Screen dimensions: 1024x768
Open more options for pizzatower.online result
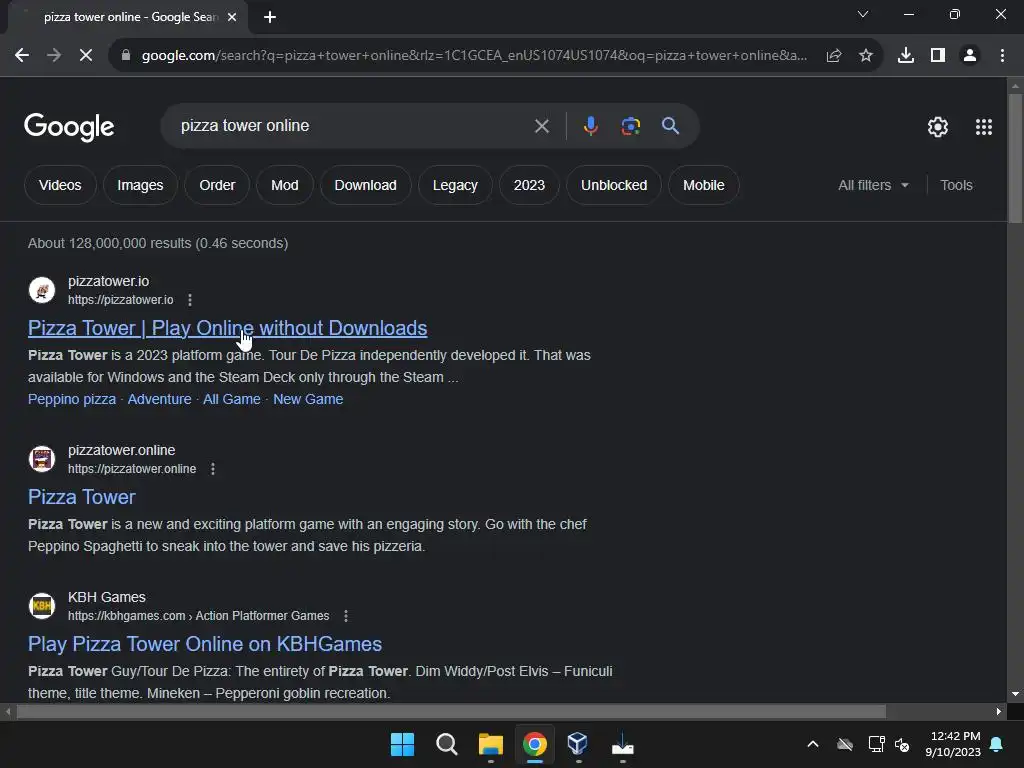pos(213,469)
